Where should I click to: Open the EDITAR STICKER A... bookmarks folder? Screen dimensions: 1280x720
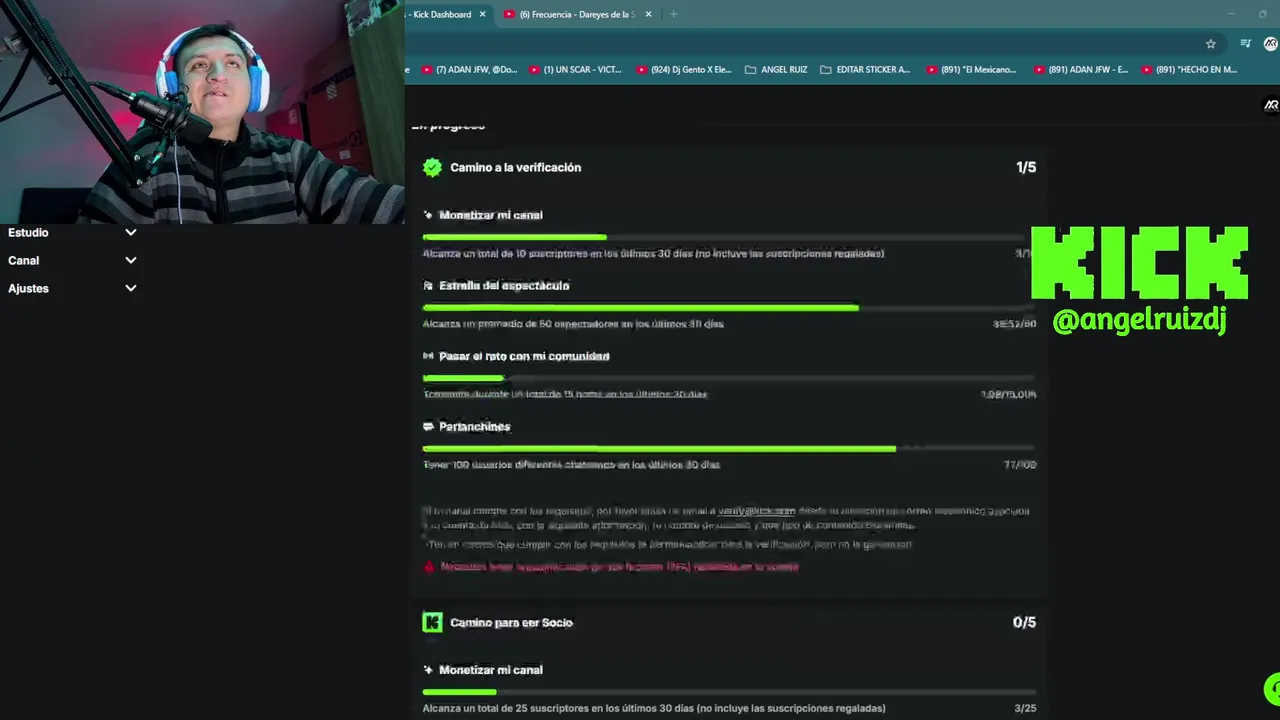click(865, 70)
